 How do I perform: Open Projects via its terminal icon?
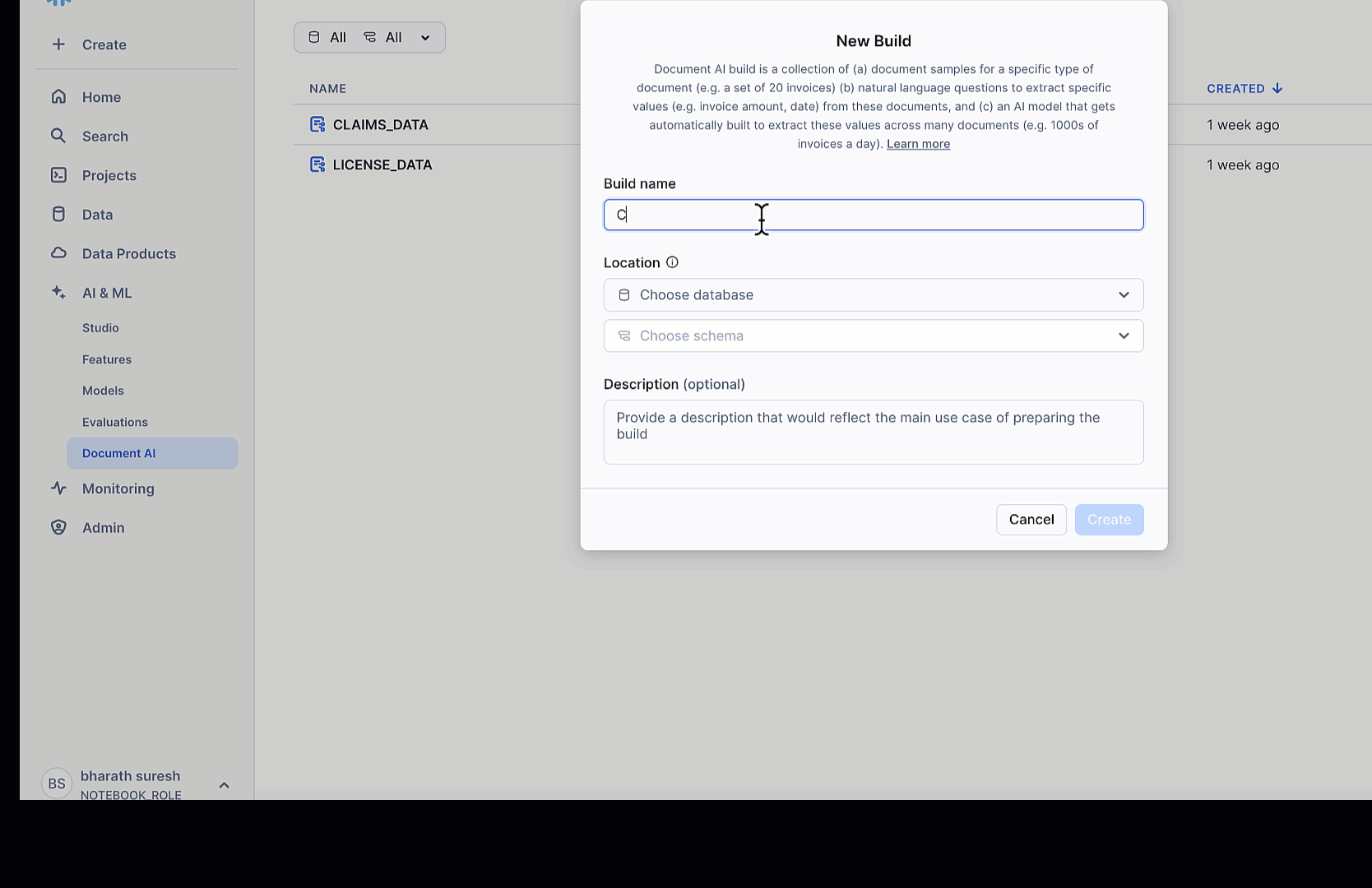[58, 175]
